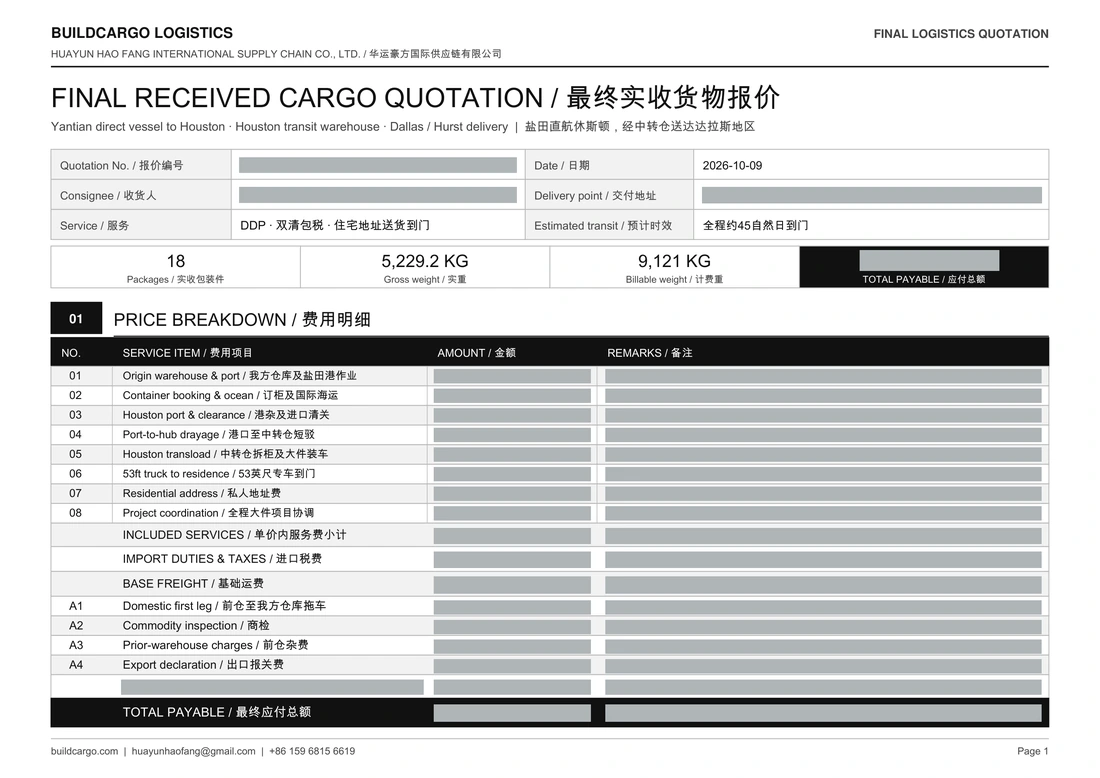The width and height of the screenshot is (1100, 778).
Task: Click the Domestic first leg item
Action: tap(224, 606)
